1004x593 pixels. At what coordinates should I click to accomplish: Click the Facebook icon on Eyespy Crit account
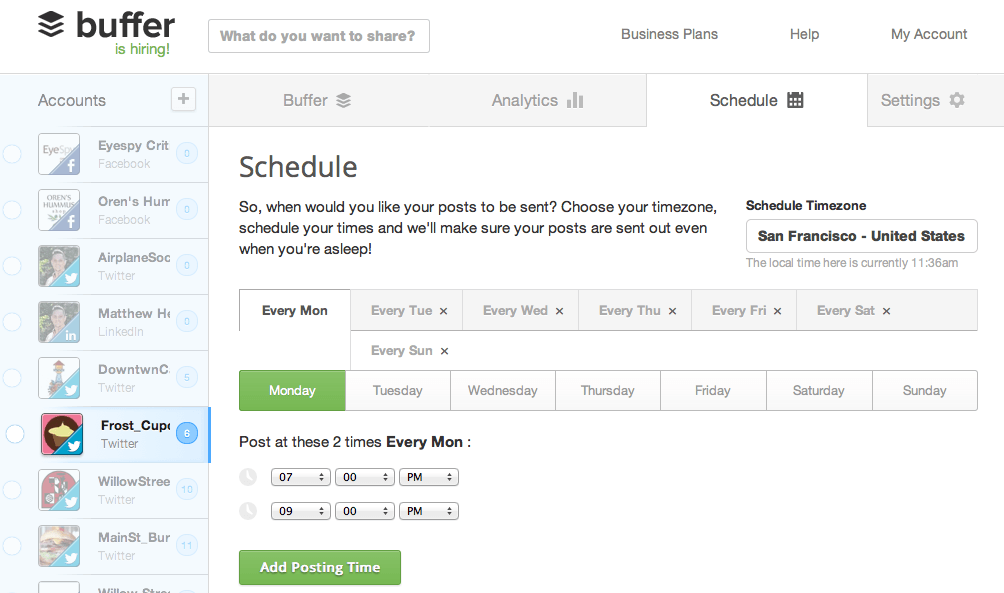click(73, 166)
